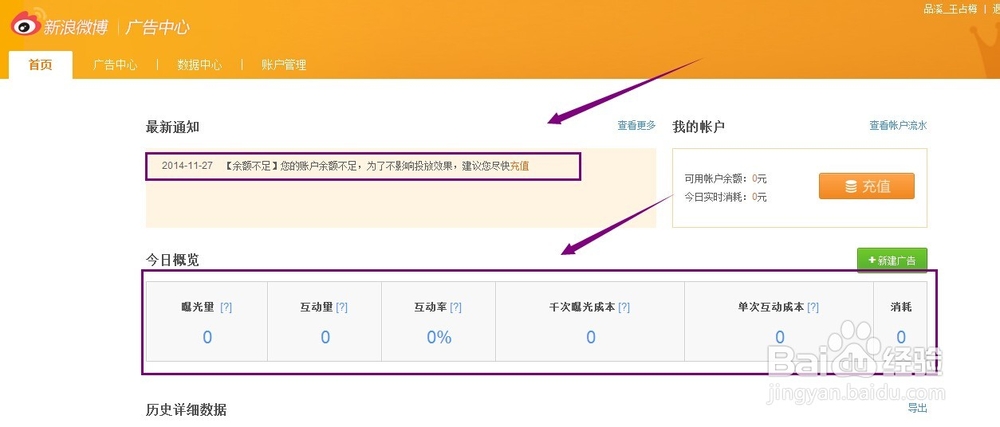1000x427 pixels.
Task: Go to the 账户管理 tab
Action: [x=284, y=65]
